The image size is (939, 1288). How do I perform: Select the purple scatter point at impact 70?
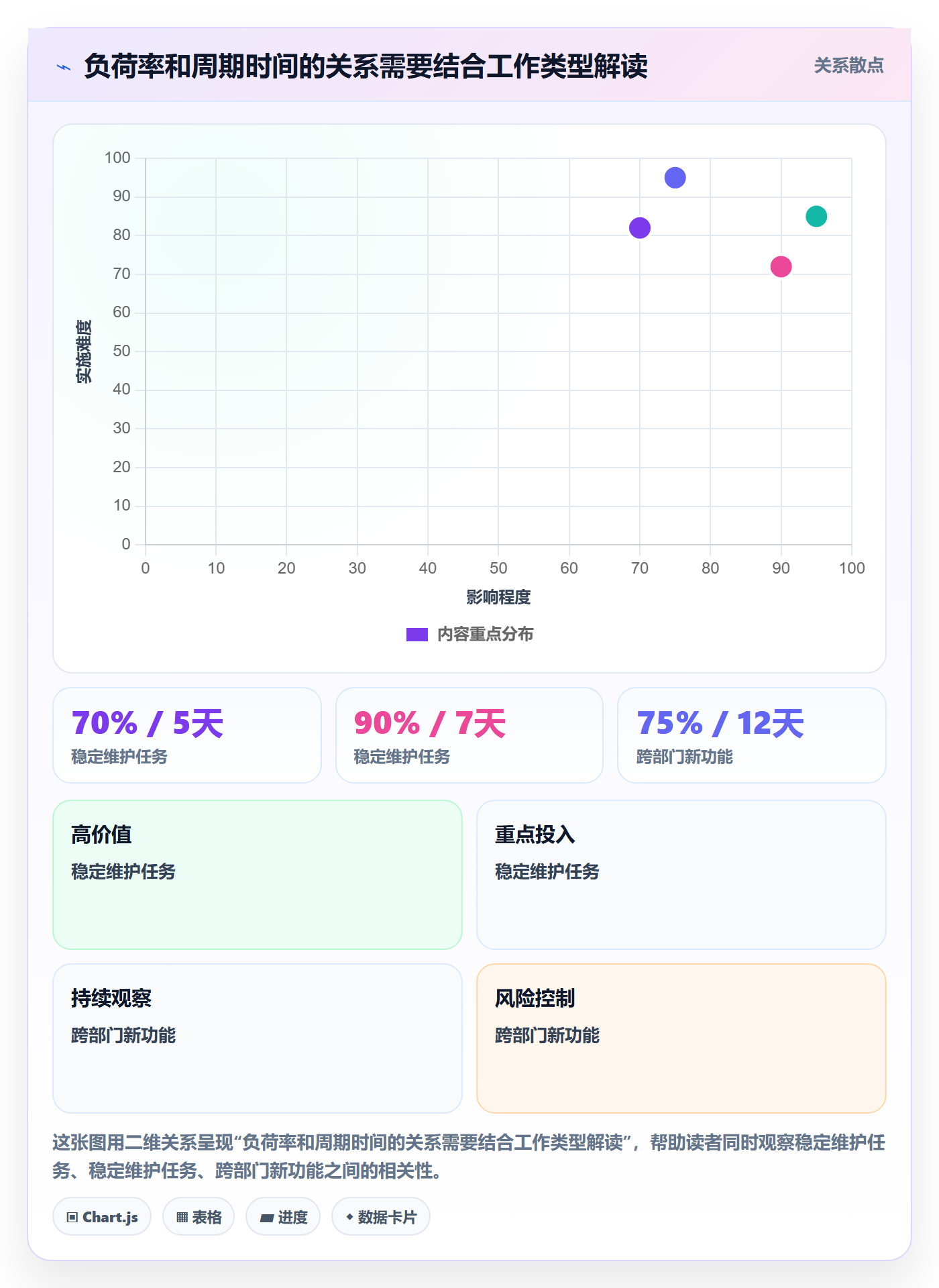640,228
